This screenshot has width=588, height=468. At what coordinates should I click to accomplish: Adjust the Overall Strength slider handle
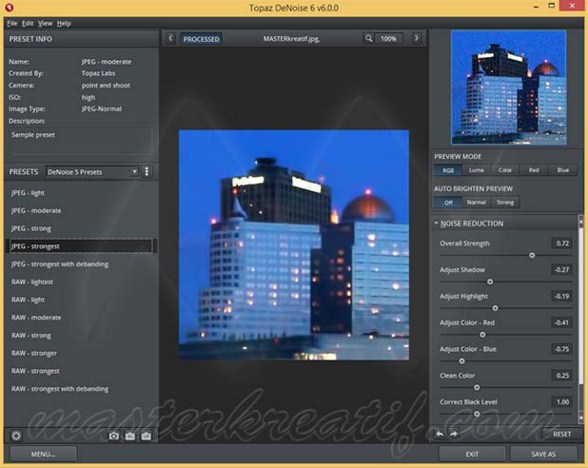(532, 255)
